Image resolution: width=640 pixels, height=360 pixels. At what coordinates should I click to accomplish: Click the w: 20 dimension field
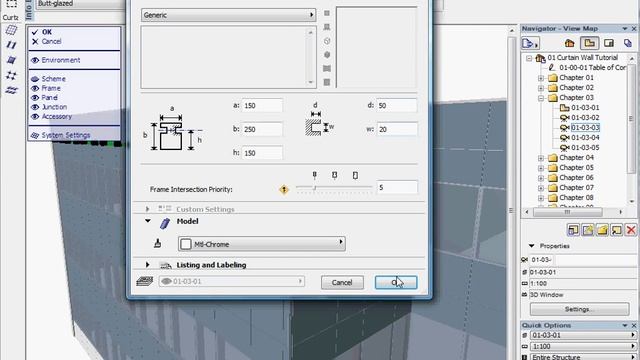coord(397,129)
